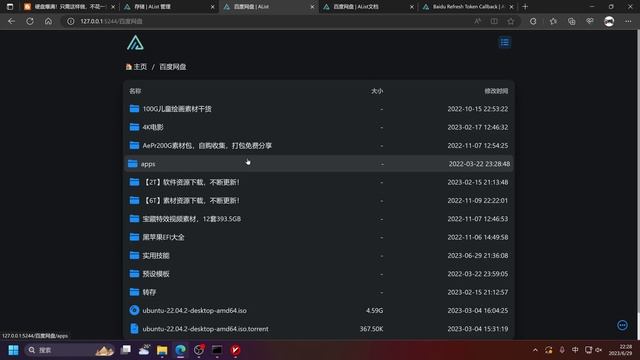Click the disc icon of ubuntu iso file
The height and width of the screenshot is (360, 640).
pos(134,310)
